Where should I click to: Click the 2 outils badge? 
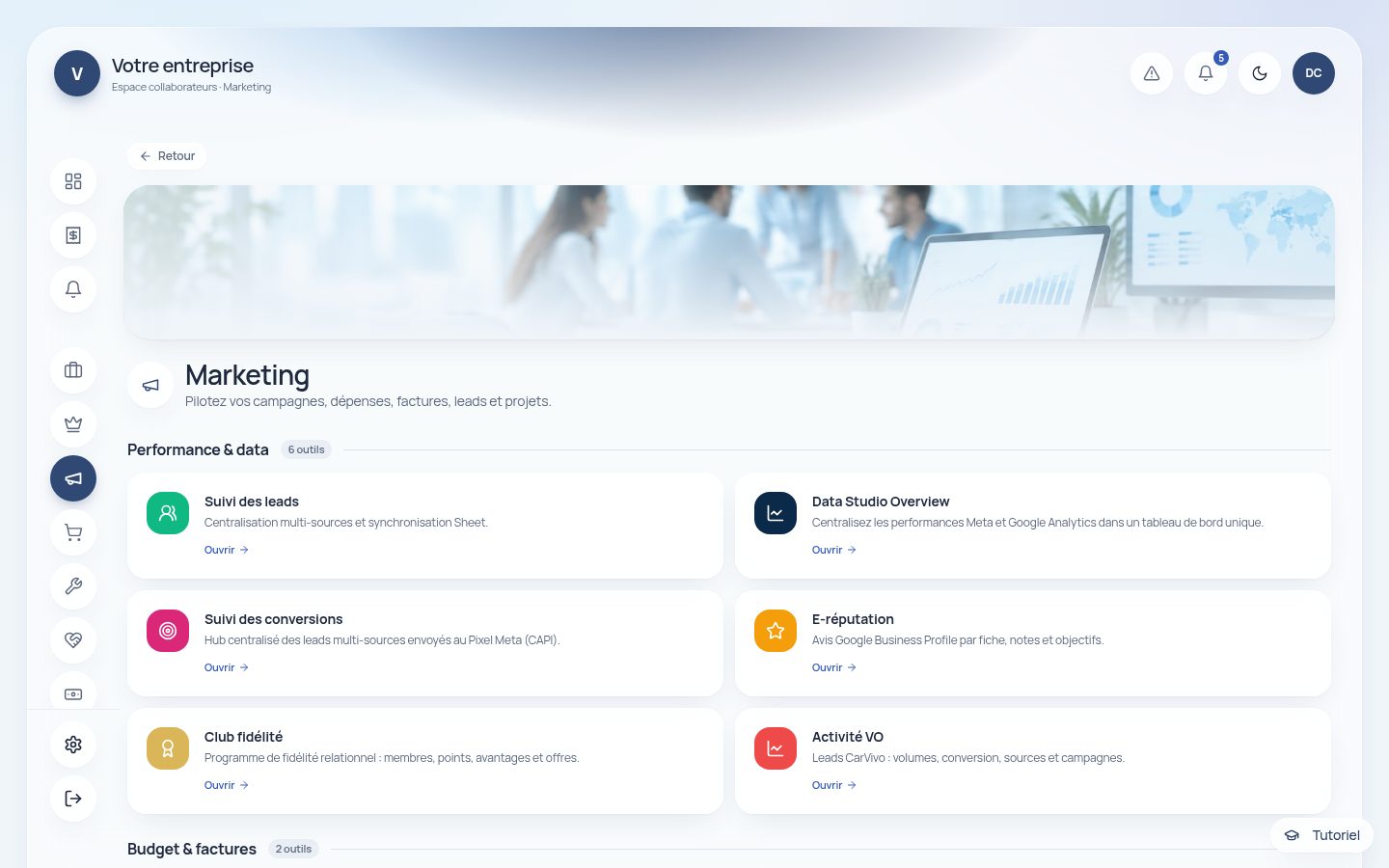293,849
